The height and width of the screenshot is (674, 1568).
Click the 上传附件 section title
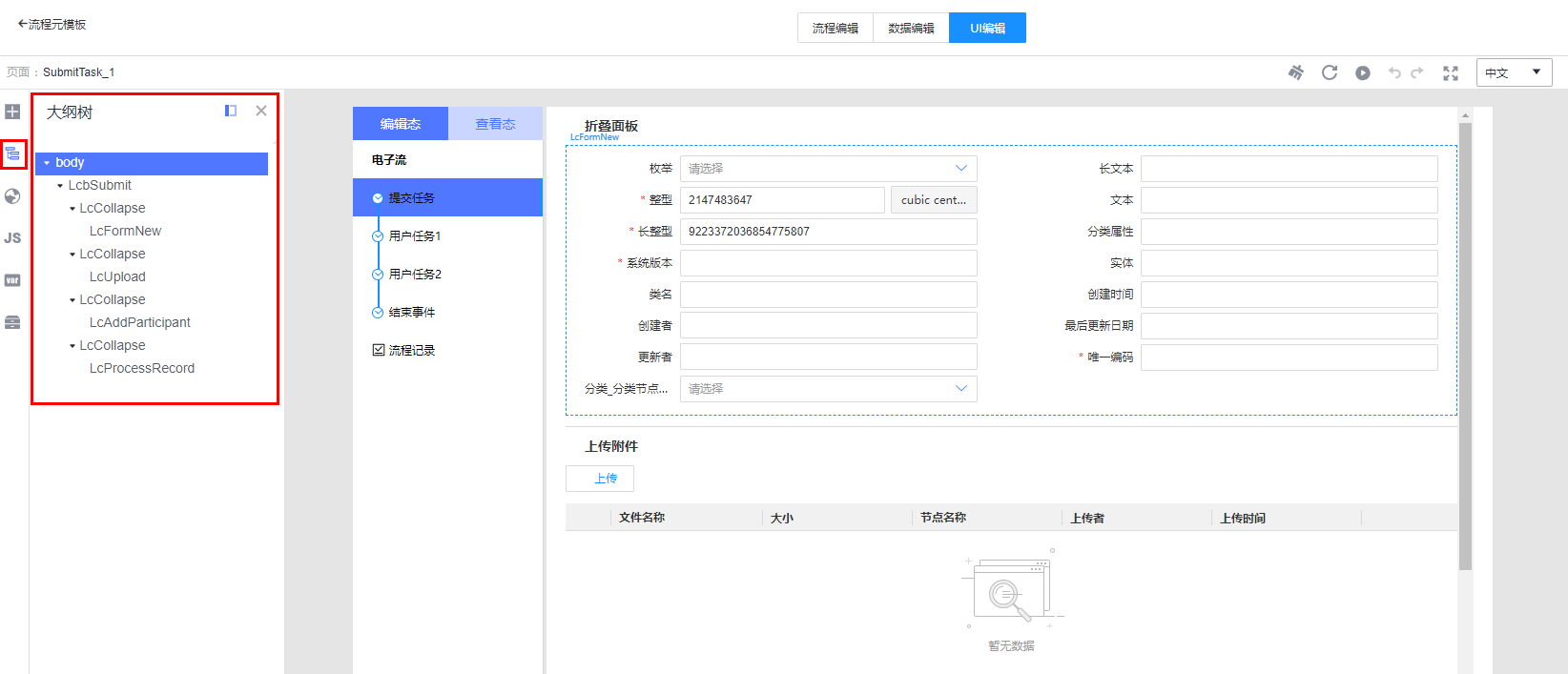tap(611, 446)
